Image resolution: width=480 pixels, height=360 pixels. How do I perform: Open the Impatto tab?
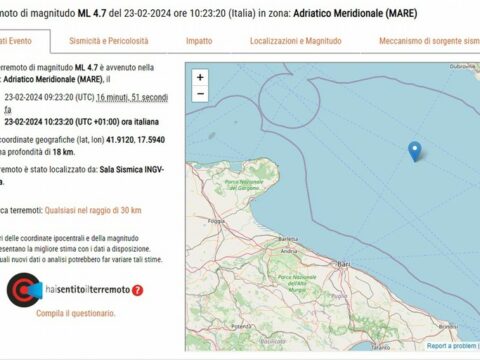[x=199, y=41]
